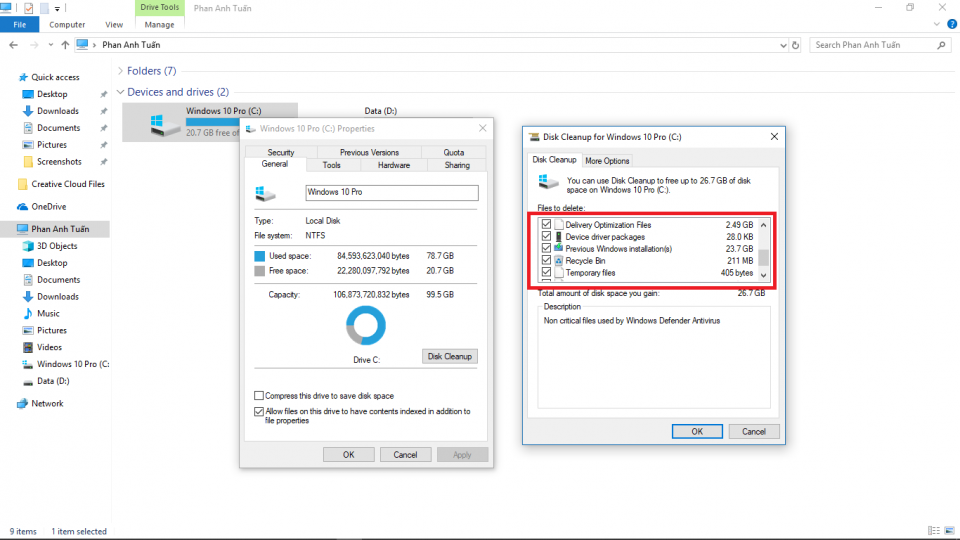Click the Data (D:) drive in main pane
This screenshot has width=960, height=540.
coord(381,111)
